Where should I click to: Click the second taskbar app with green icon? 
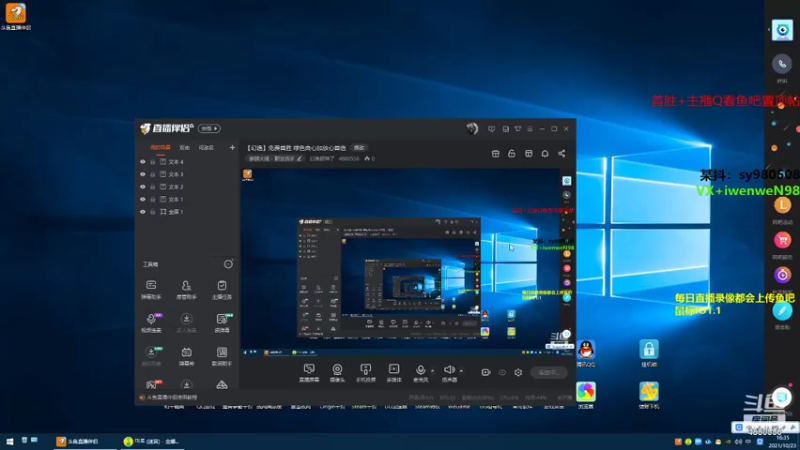[152, 441]
